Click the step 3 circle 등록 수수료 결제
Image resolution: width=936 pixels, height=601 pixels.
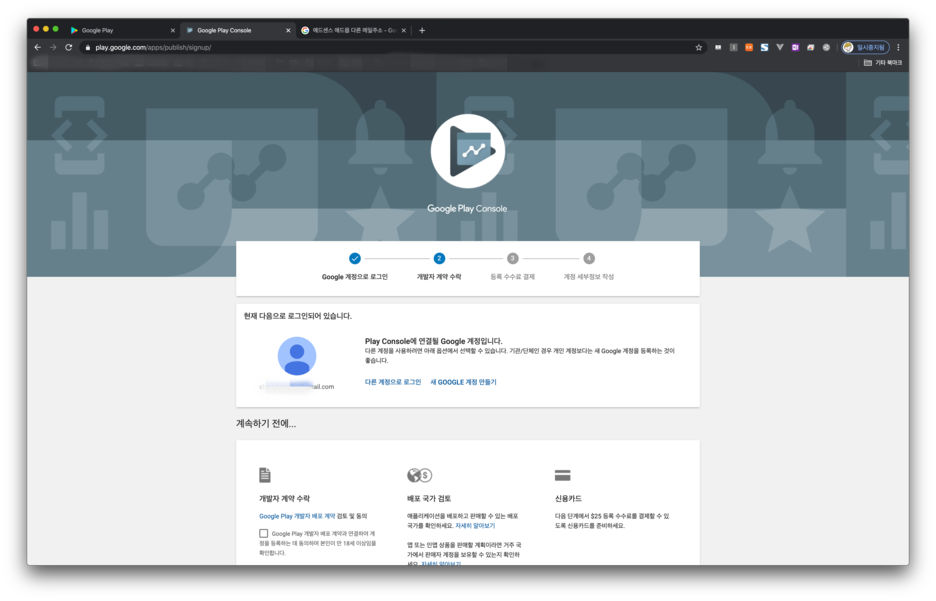(x=512, y=258)
